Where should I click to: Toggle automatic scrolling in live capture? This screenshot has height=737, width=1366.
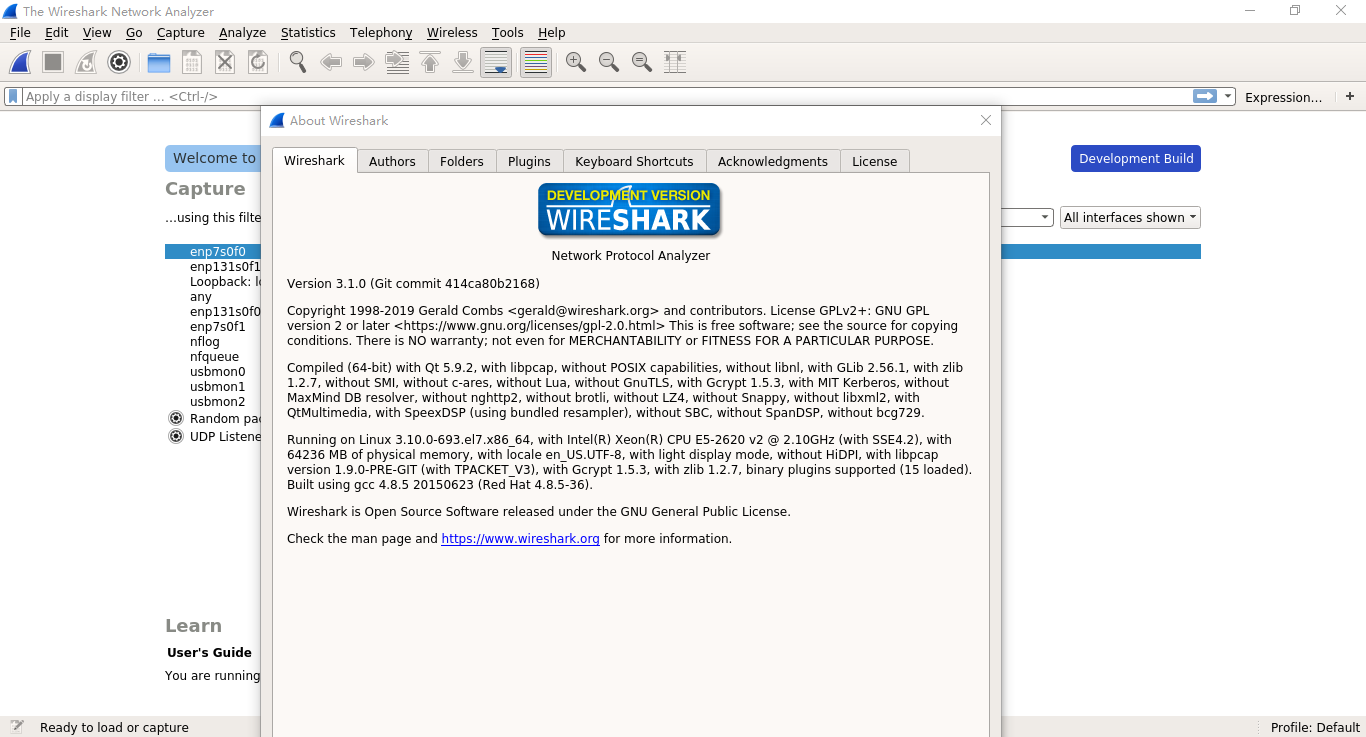496,62
